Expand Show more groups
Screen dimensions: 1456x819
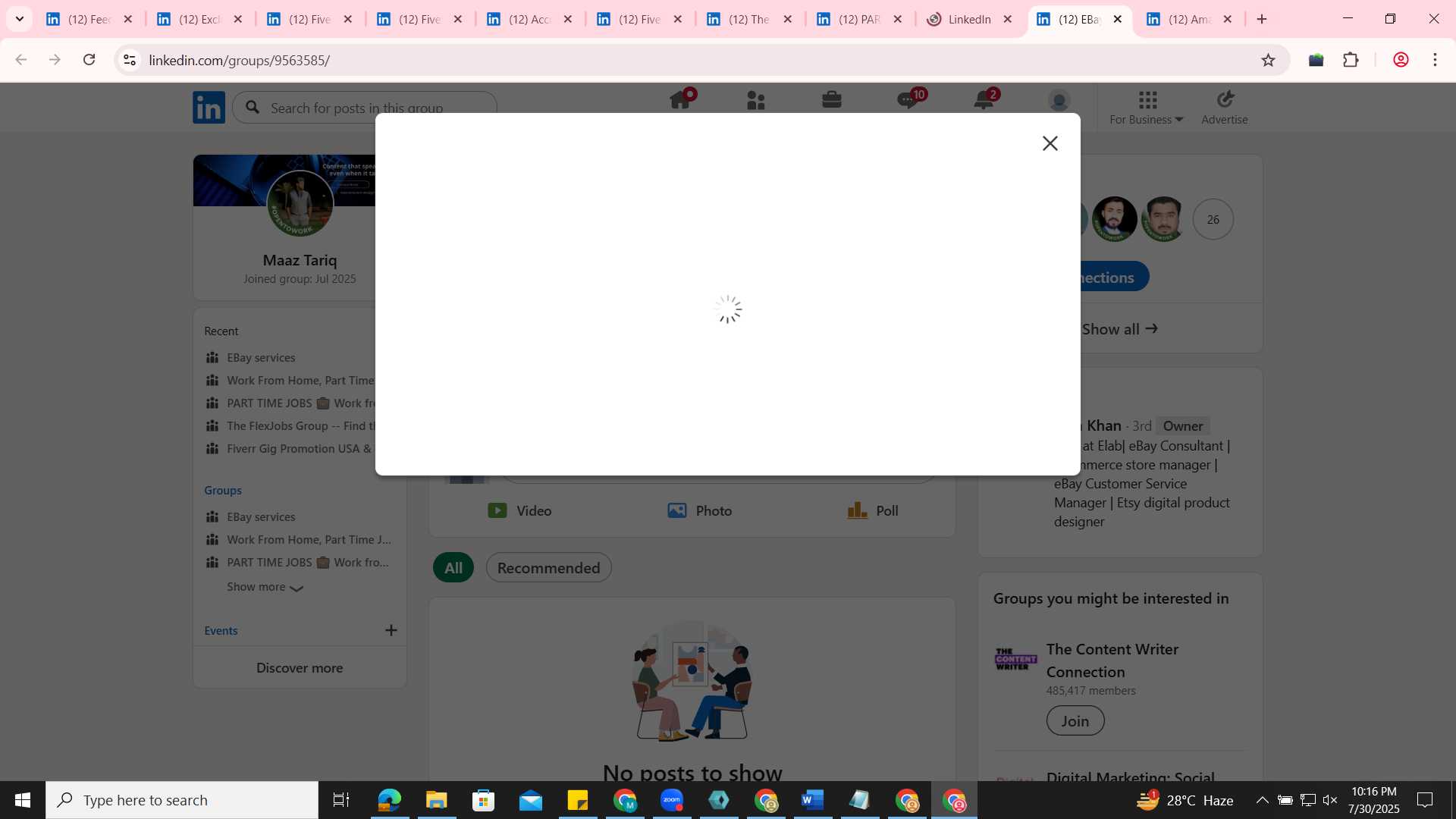click(265, 587)
